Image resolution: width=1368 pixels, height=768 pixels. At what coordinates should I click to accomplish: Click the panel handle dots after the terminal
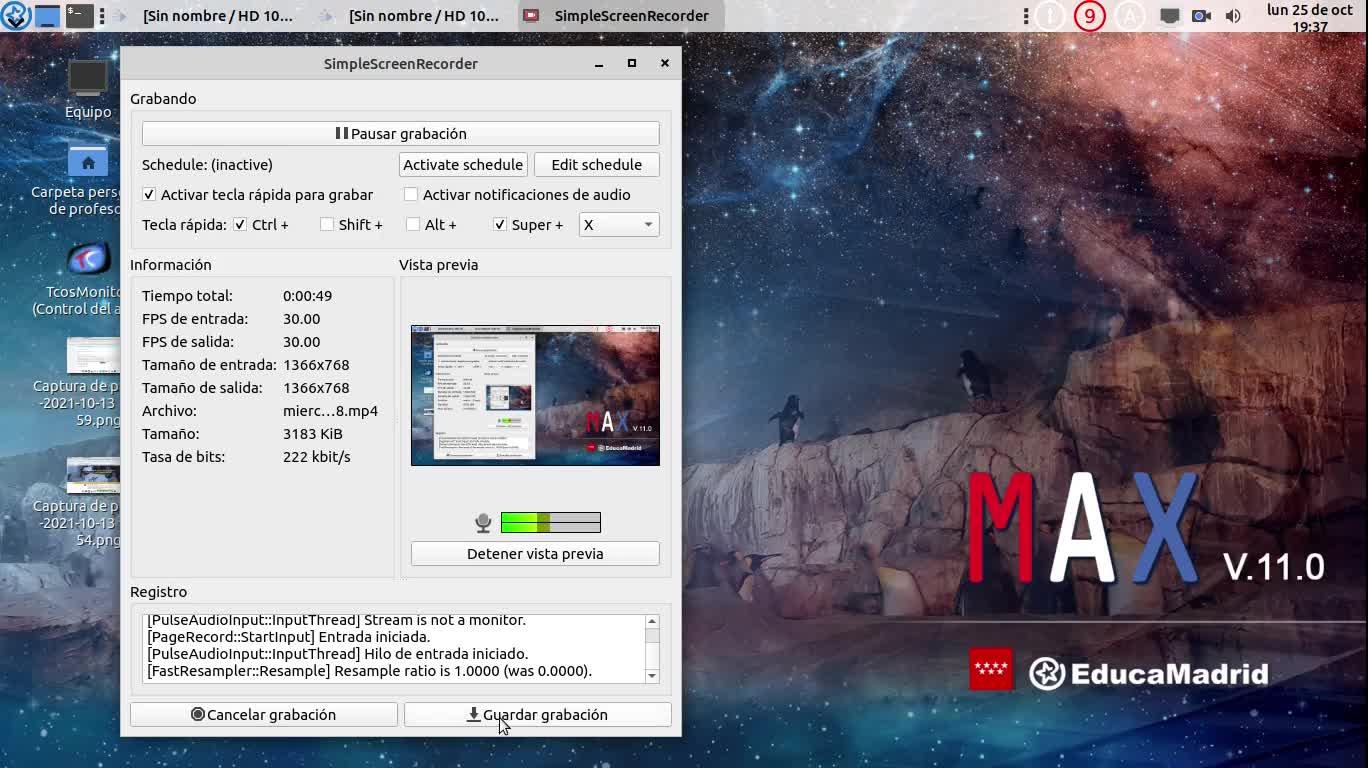pyautogui.click(x=102, y=16)
